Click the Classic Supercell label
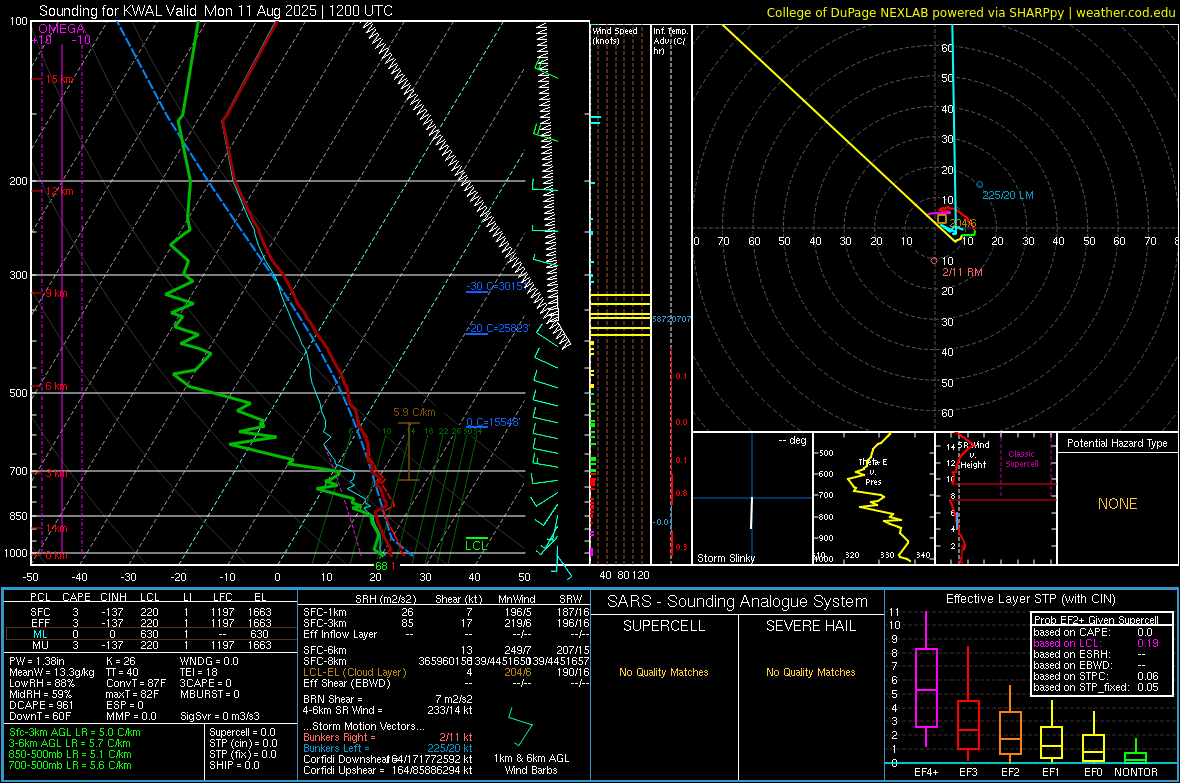Viewport: 1180px width, 783px height. (x=1021, y=459)
